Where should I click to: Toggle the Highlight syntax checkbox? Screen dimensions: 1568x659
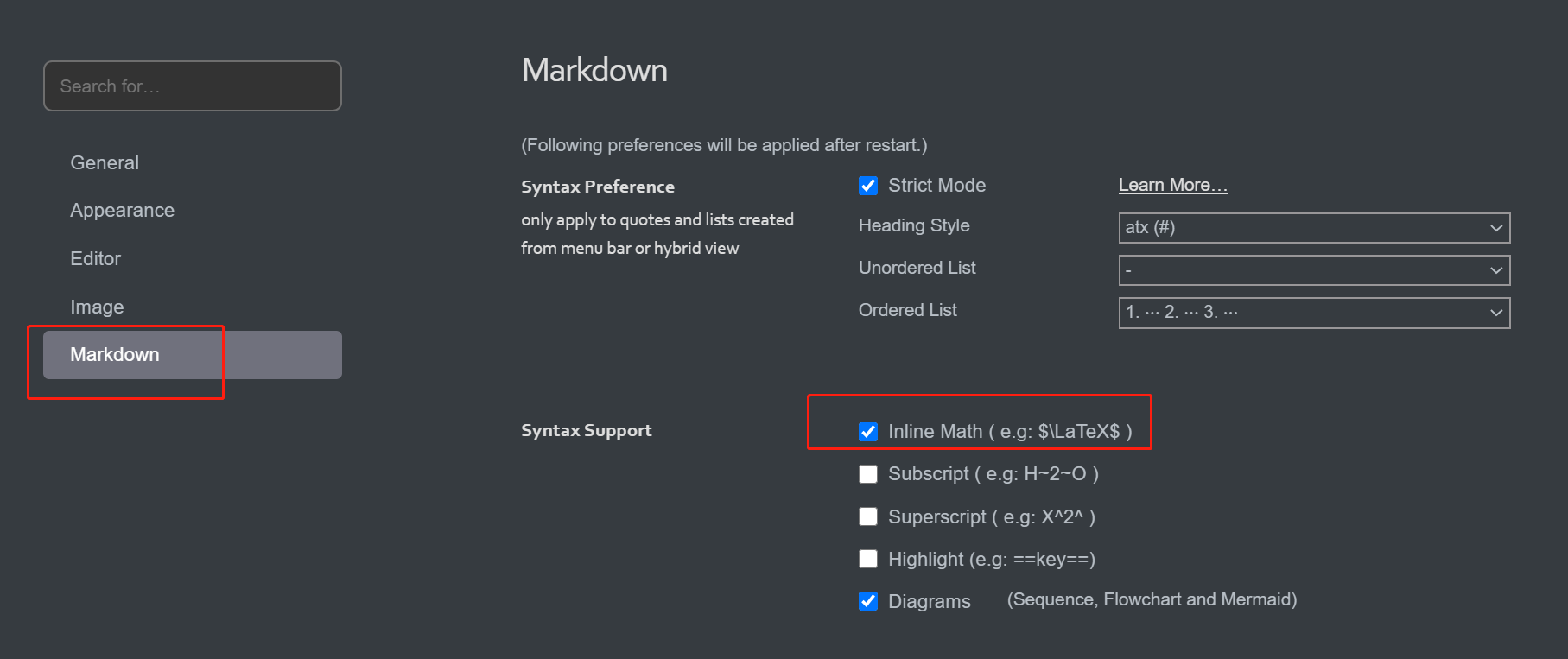click(x=868, y=559)
